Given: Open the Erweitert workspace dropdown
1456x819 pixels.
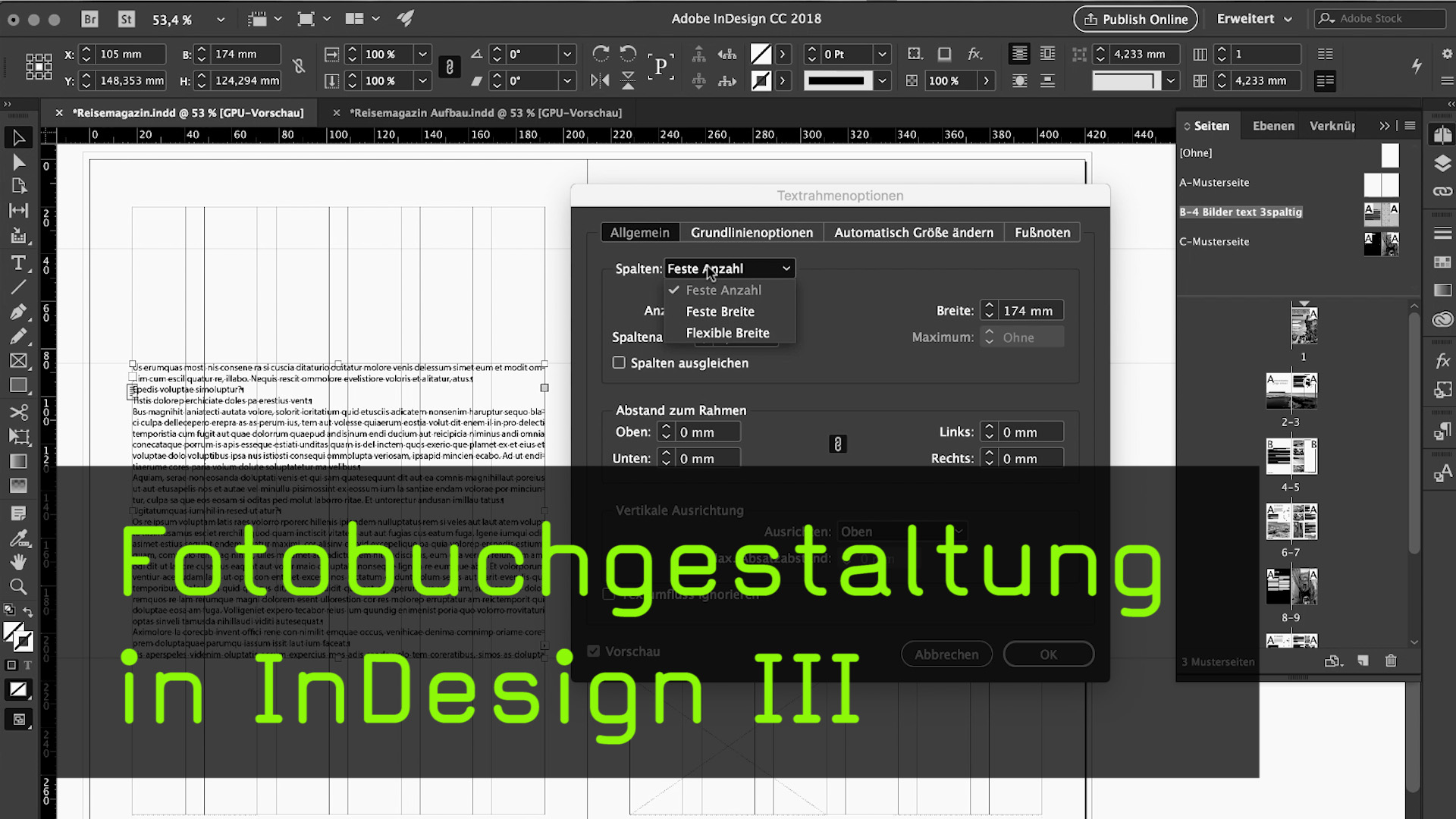Looking at the screenshot, I should 1254,19.
